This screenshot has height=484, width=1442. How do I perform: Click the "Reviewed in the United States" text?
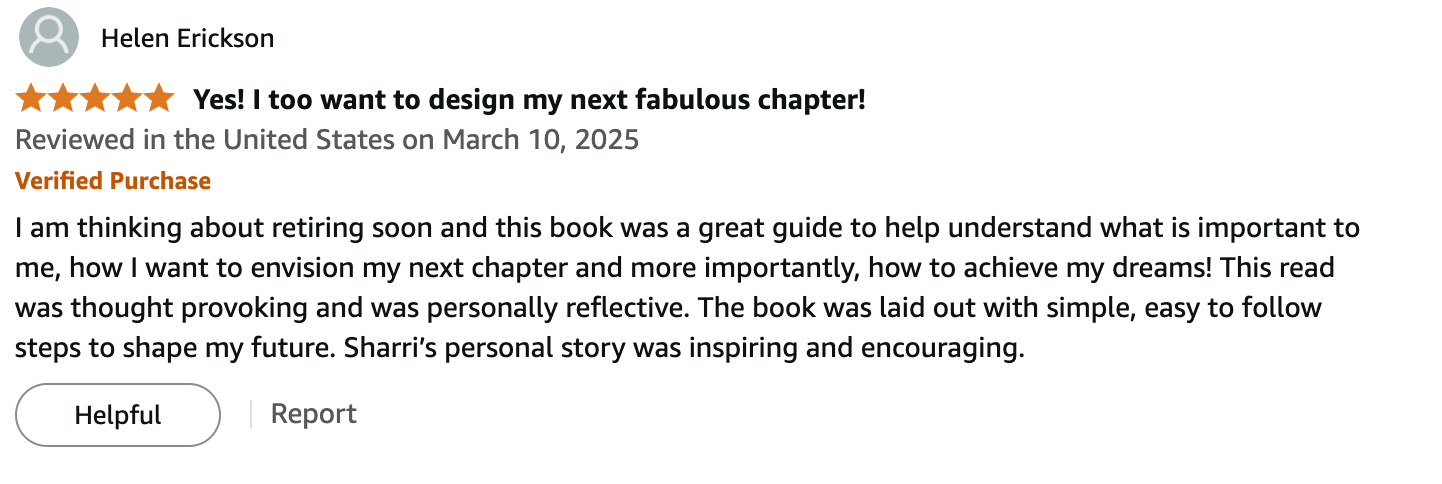click(205, 140)
